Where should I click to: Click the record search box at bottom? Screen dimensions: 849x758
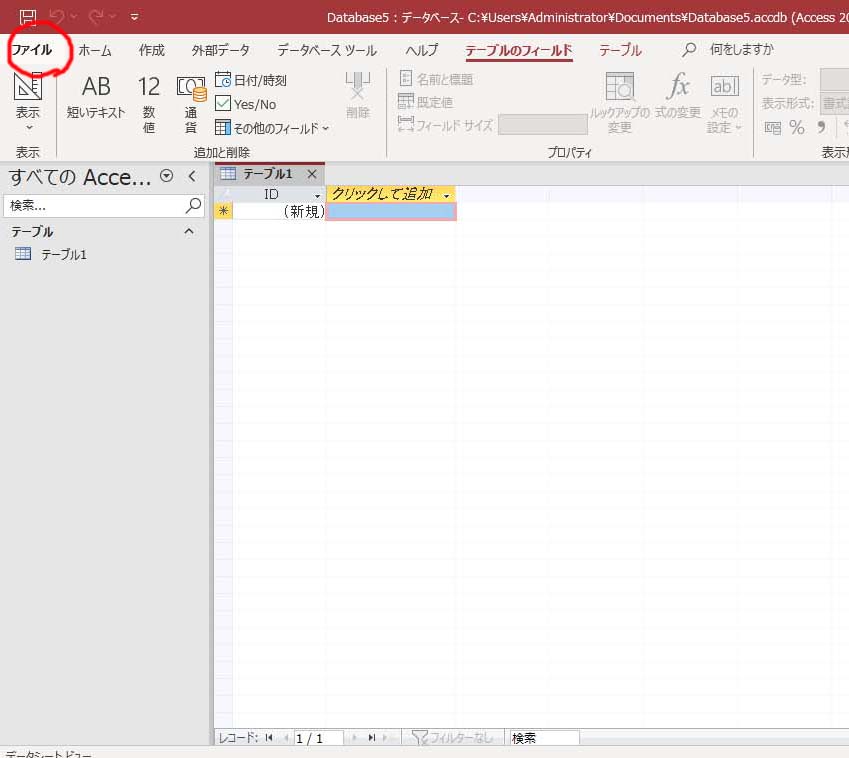coord(543,738)
